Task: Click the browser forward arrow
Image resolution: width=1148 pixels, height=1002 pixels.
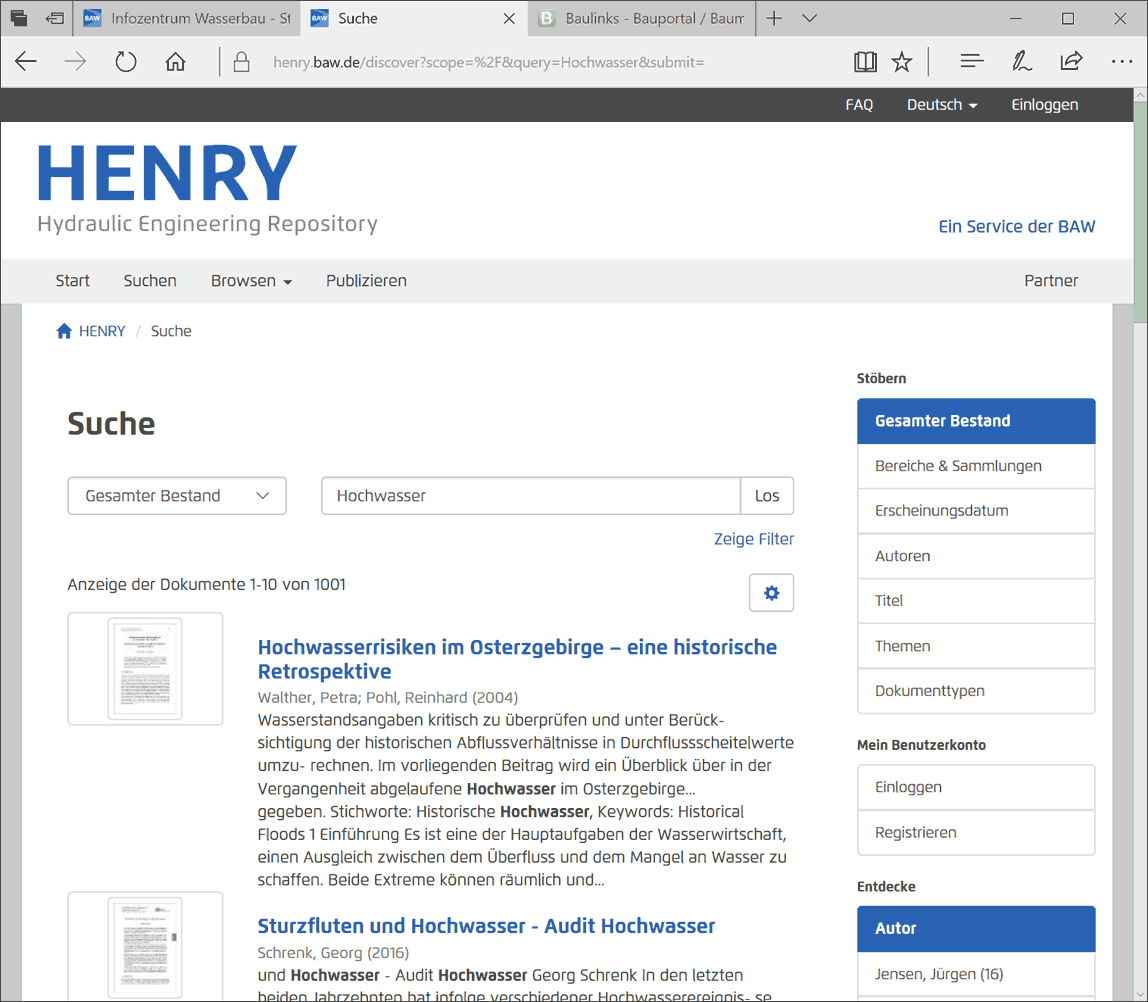Action: pos(75,61)
